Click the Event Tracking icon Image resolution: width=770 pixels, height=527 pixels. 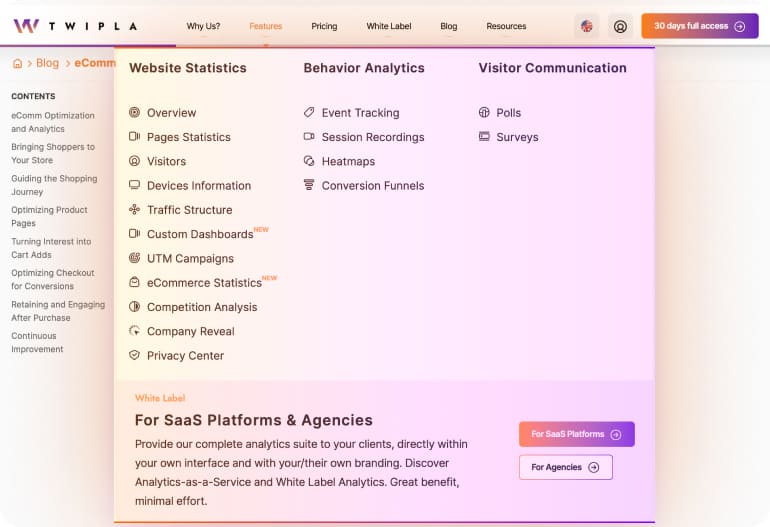(x=310, y=113)
